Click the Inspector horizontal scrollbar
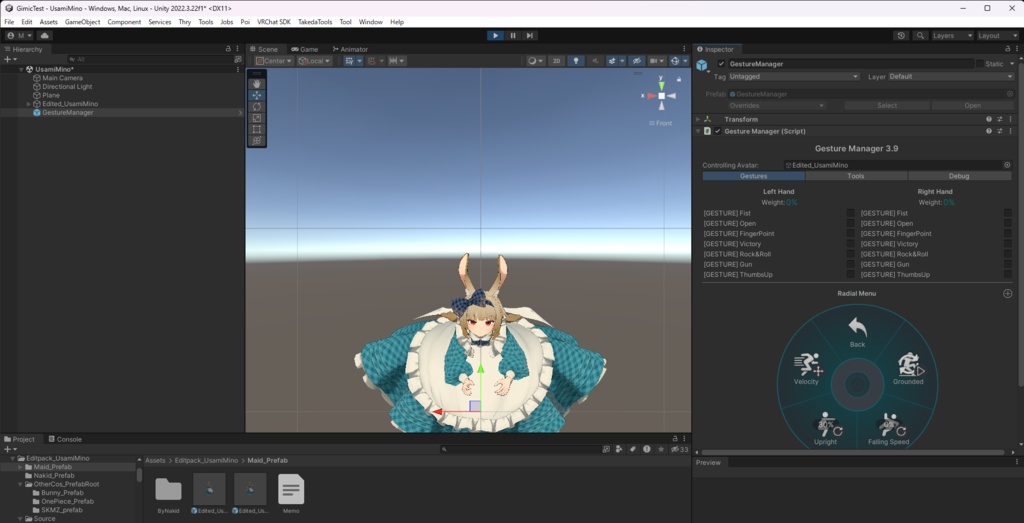 853,452
